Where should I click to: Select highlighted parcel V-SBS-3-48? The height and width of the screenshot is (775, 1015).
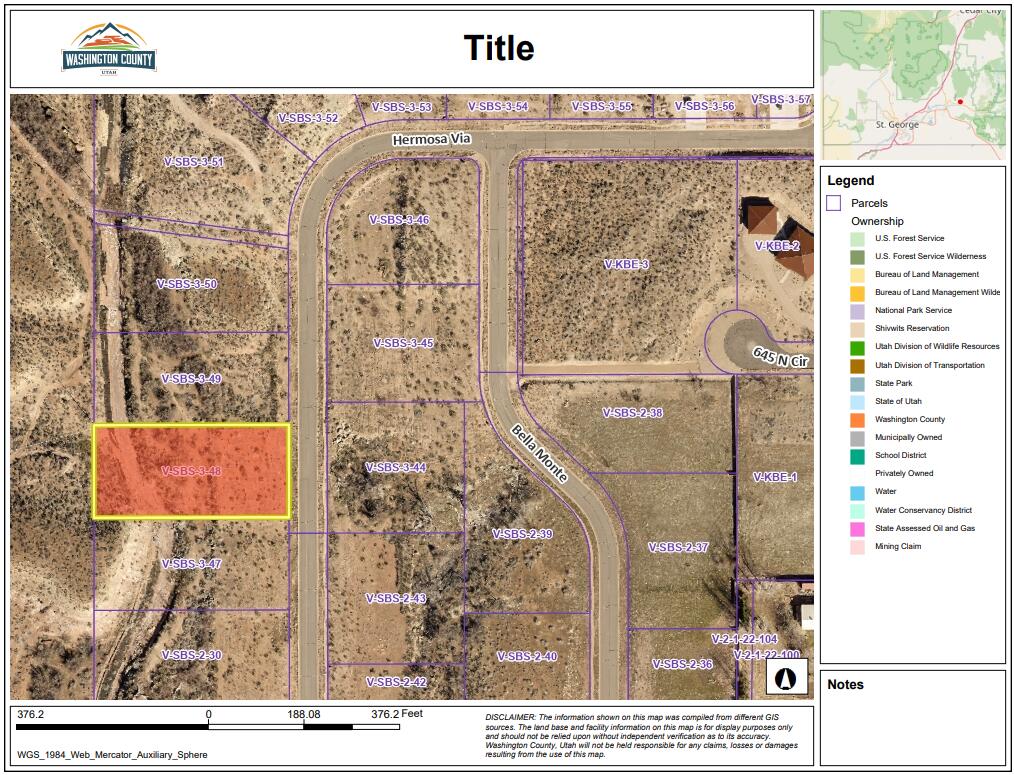(x=191, y=471)
